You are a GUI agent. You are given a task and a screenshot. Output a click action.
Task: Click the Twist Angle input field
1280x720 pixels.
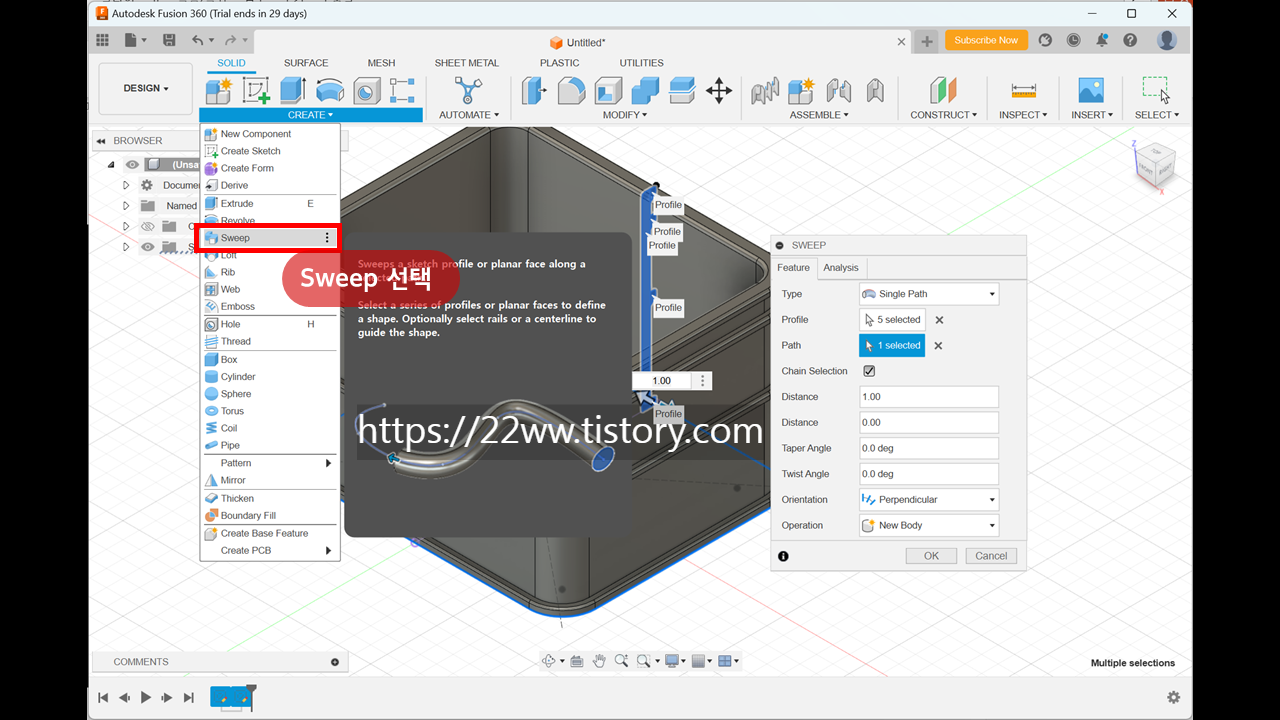(929, 474)
